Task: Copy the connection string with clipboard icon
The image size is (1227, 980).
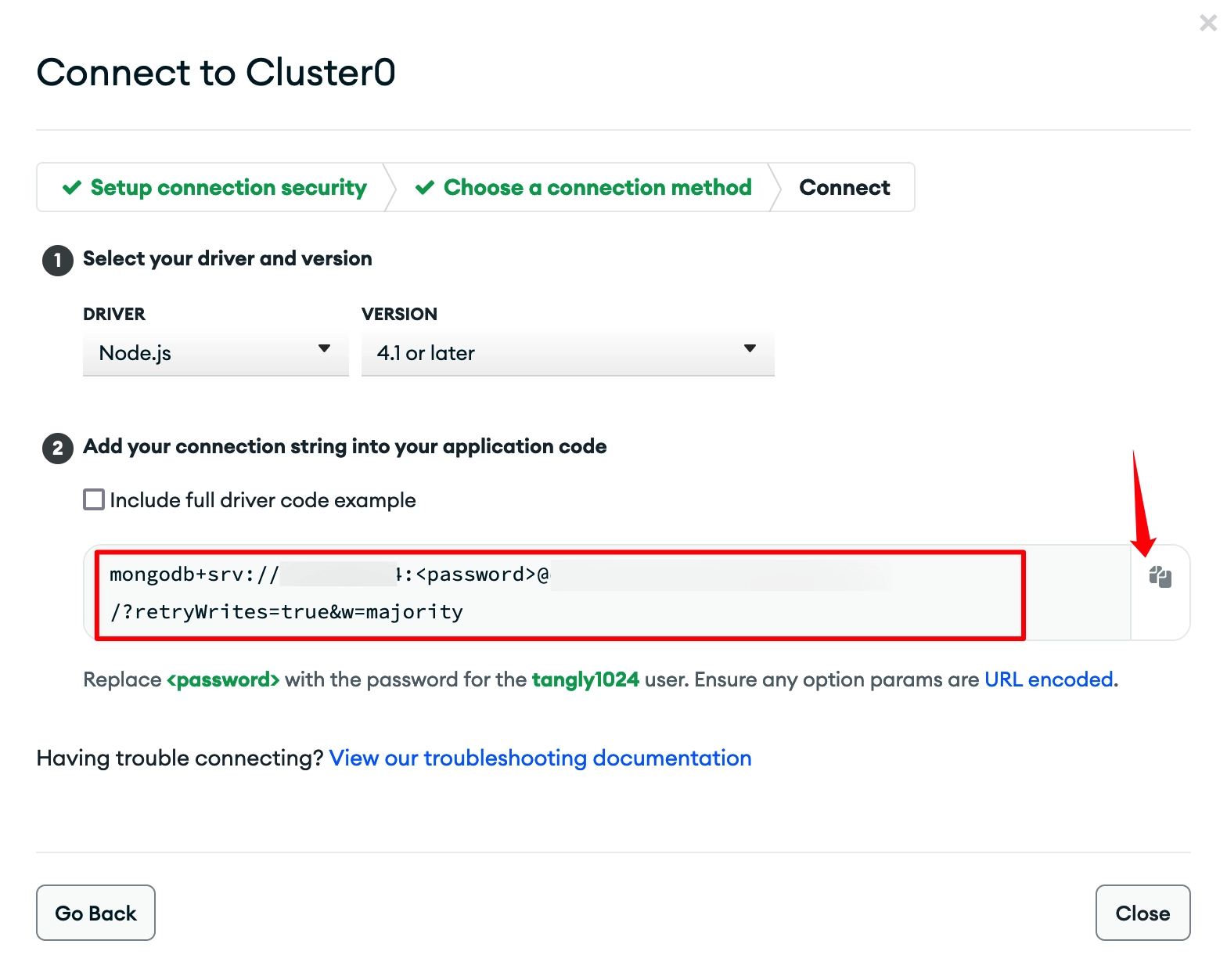Action: click(x=1160, y=578)
